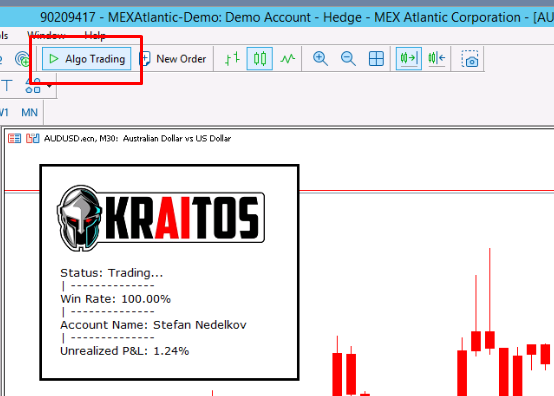Click the KRAITOS logo panel
Viewport: 554px width, 396px height.
[x=161, y=218]
